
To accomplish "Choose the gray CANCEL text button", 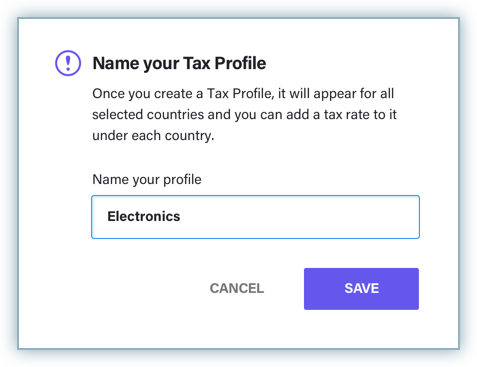I will 237,288.
